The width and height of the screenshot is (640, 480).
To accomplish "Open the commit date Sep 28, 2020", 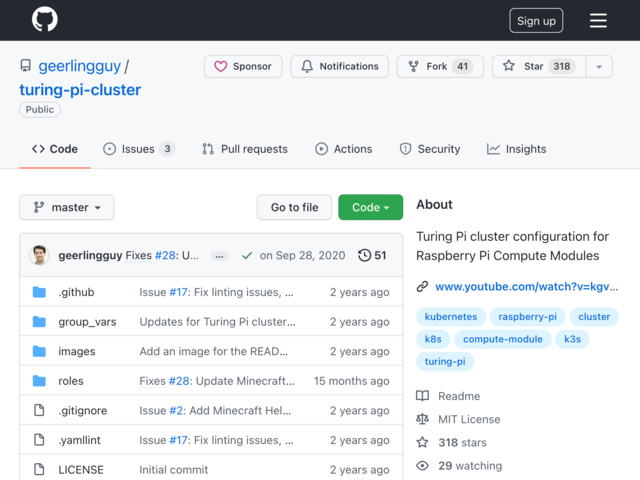I will (x=302, y=256).
